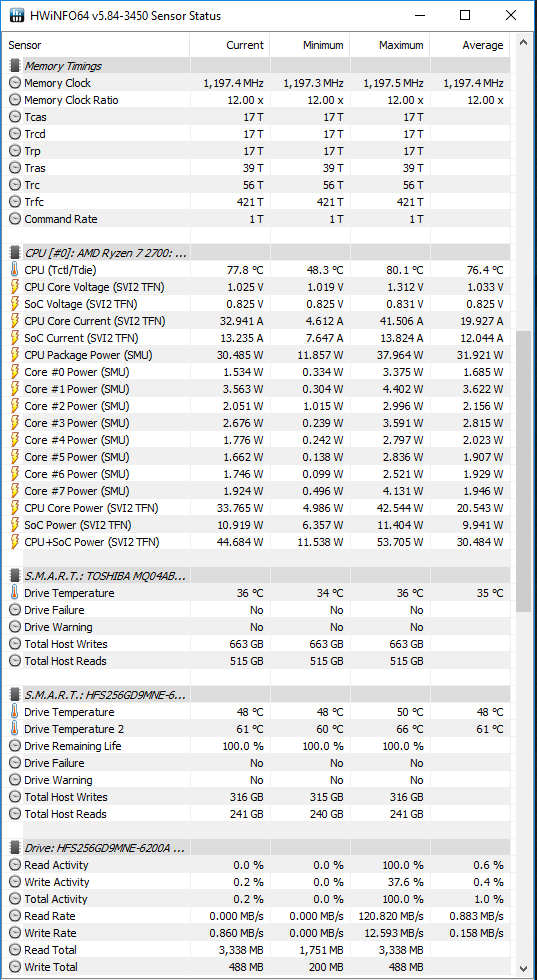
Task: Click the 80.1 °C maximum CPU temperature value
Action: click(405, 270)
